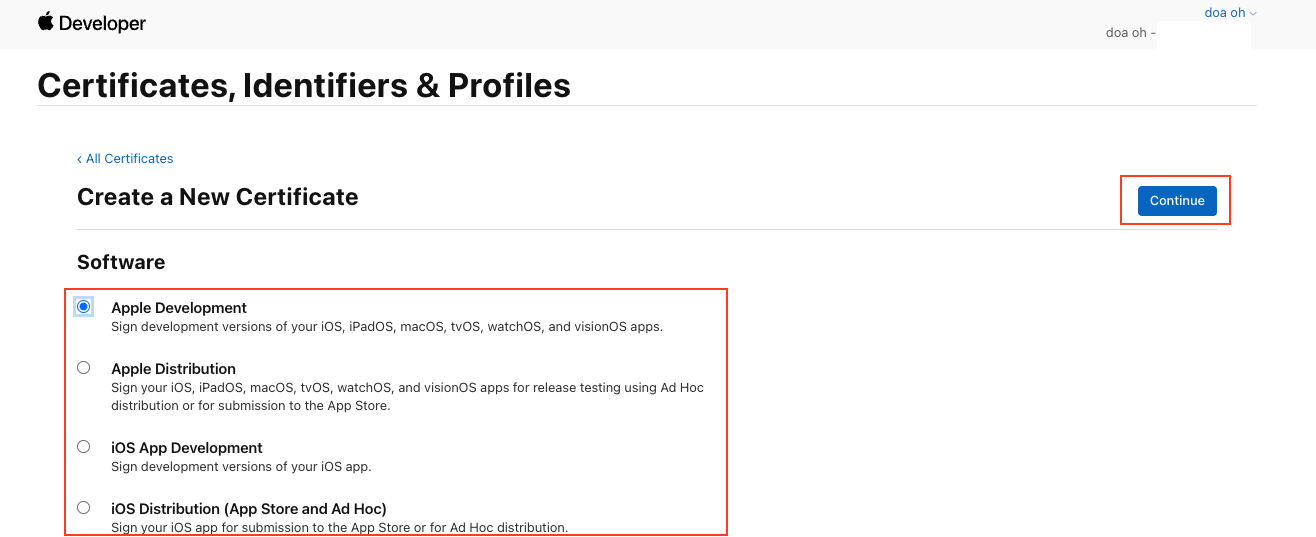
Task: Click the Create a New Certificate heading
Action: 218,197
